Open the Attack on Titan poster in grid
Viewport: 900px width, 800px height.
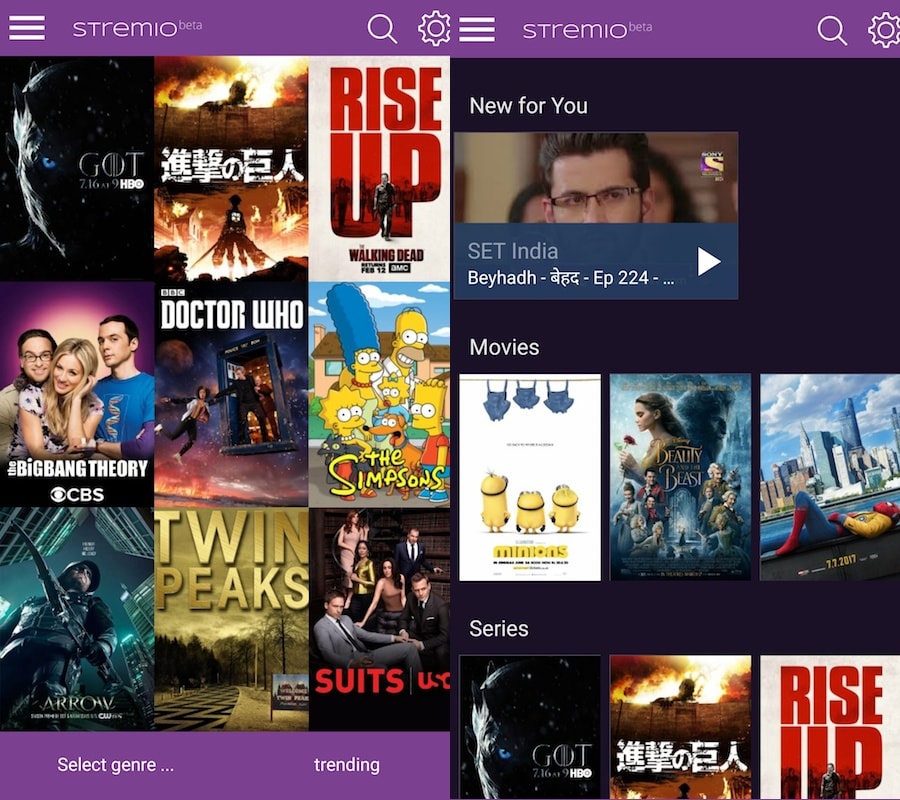231,169
